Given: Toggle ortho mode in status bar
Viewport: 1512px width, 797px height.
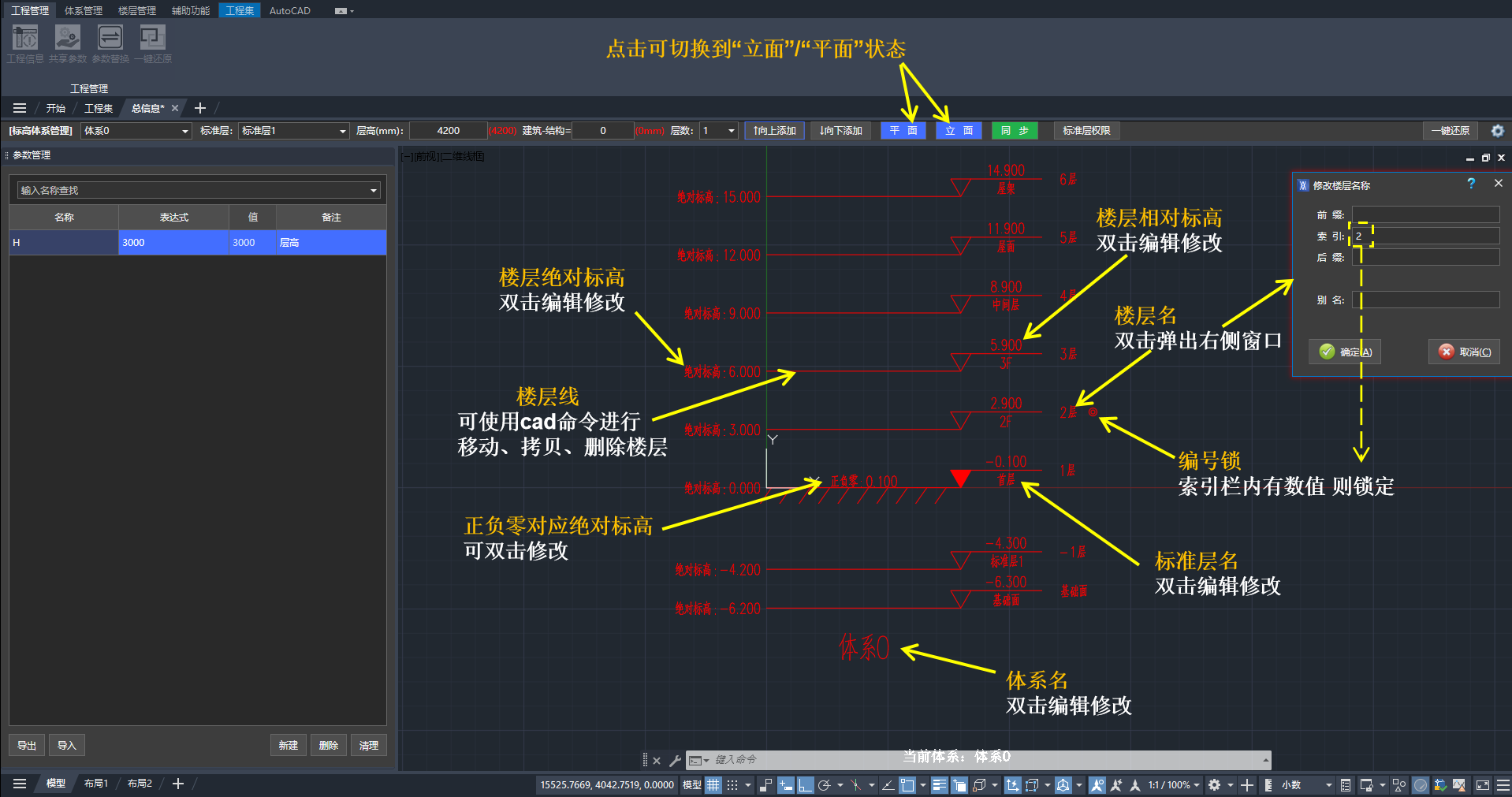Looking at the screenshot, I should click(804, 785).
